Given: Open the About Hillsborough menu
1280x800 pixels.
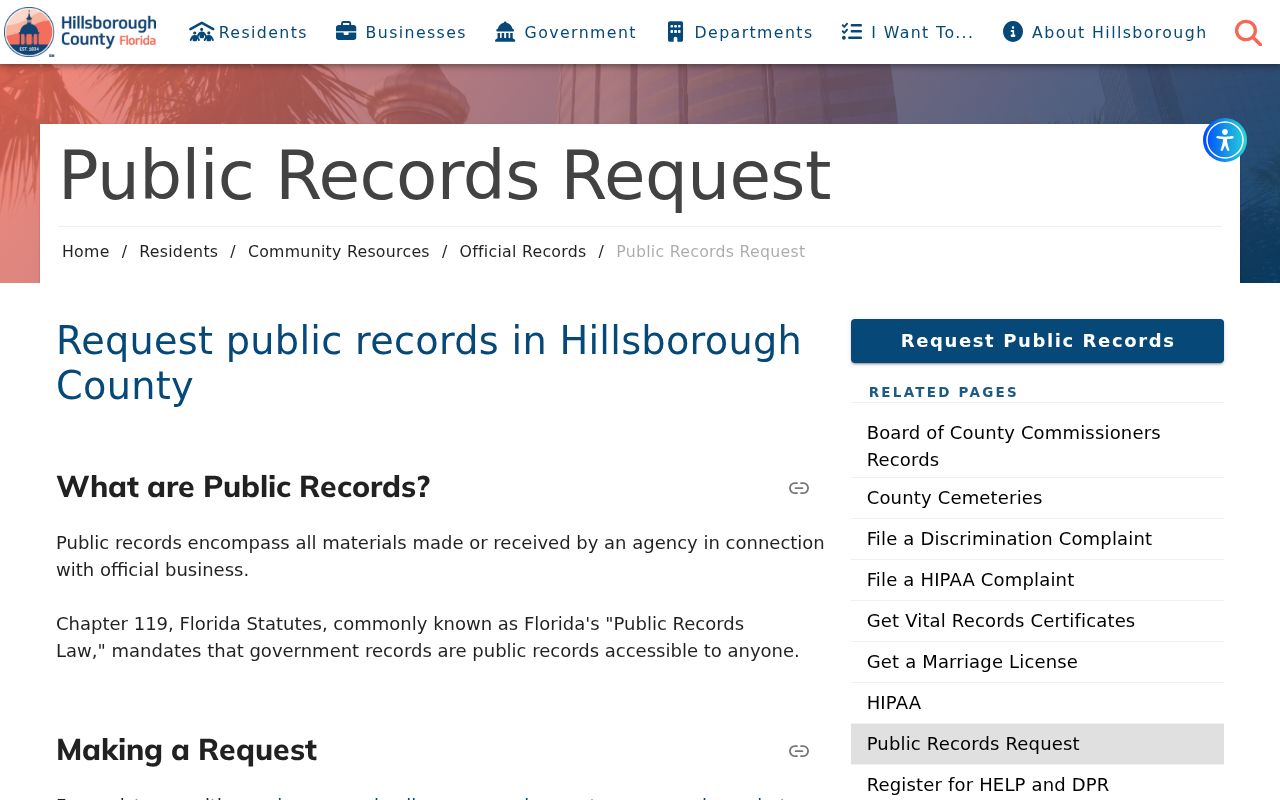Looking at the screenshot, I should 1104,32.
